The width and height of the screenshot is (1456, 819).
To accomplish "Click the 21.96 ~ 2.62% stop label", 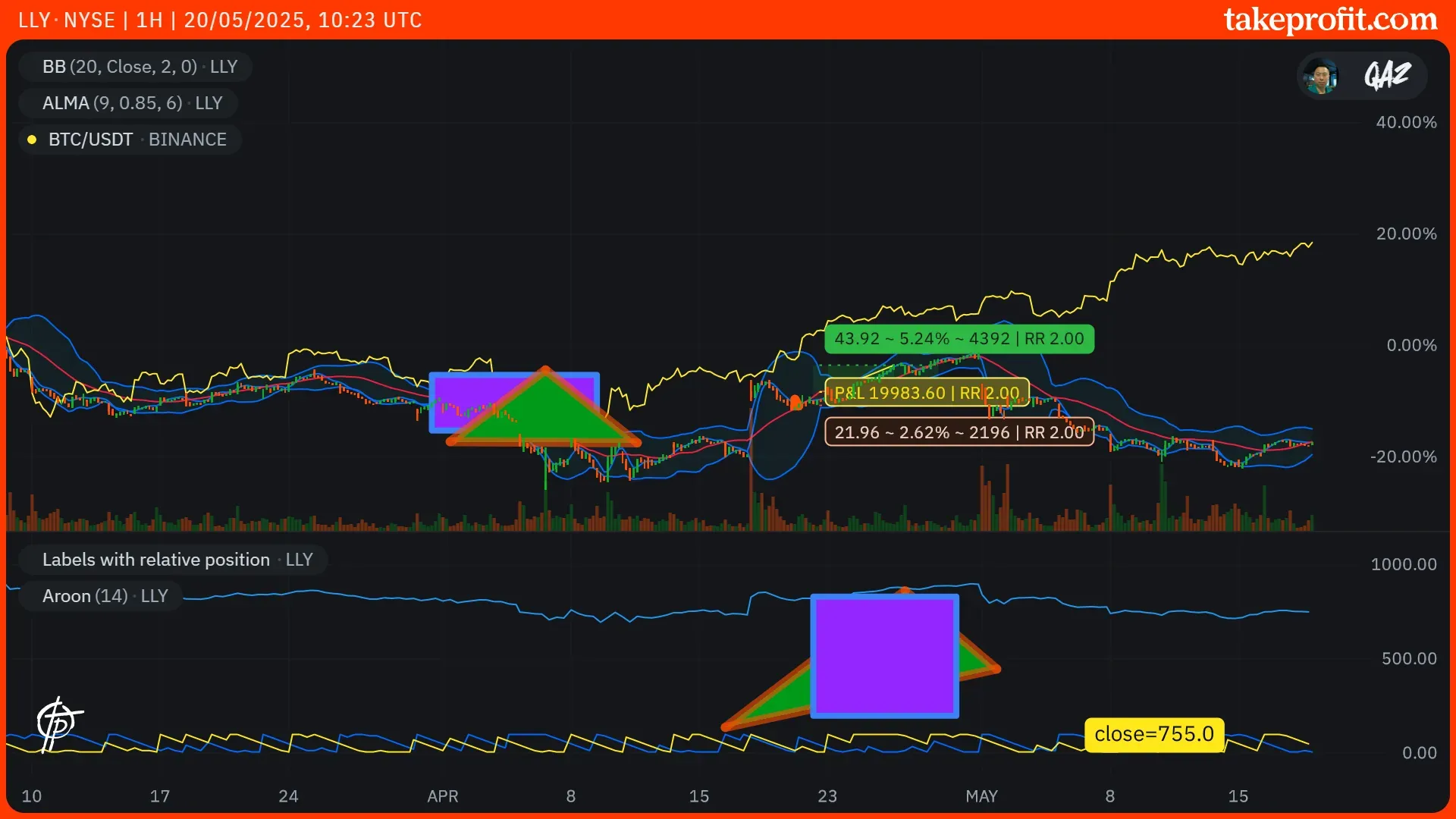I will 959,432.
